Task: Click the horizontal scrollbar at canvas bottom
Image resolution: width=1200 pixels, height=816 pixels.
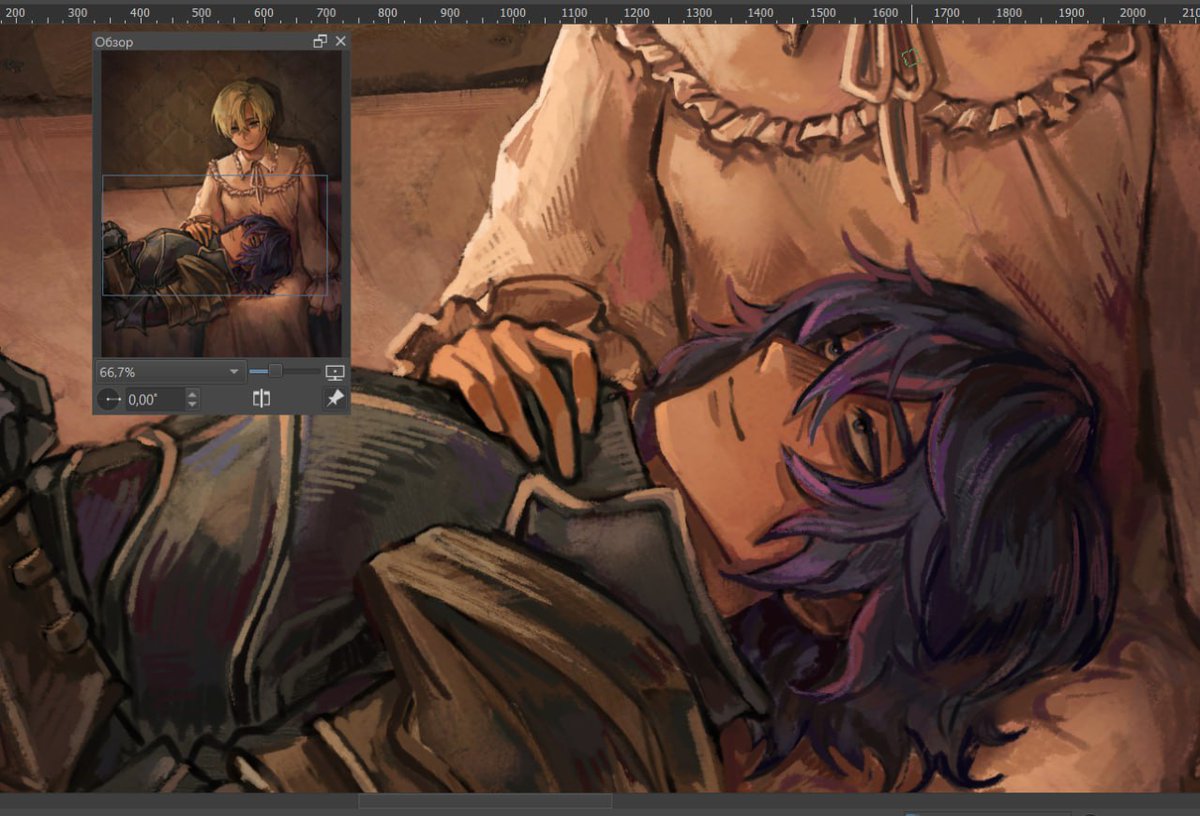Action: pyautogui.click(x=485, y=801)
